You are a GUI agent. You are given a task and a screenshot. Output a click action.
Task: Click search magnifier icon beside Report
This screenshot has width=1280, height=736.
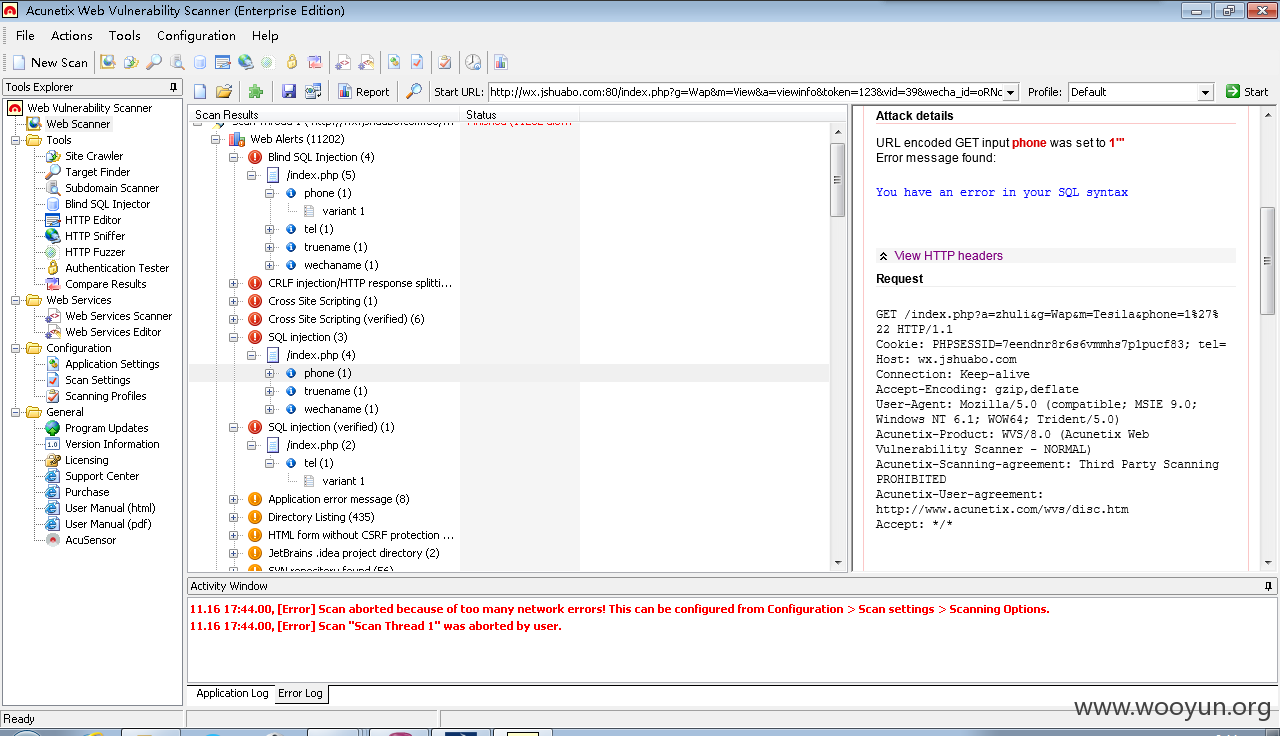tap(414, 91)
